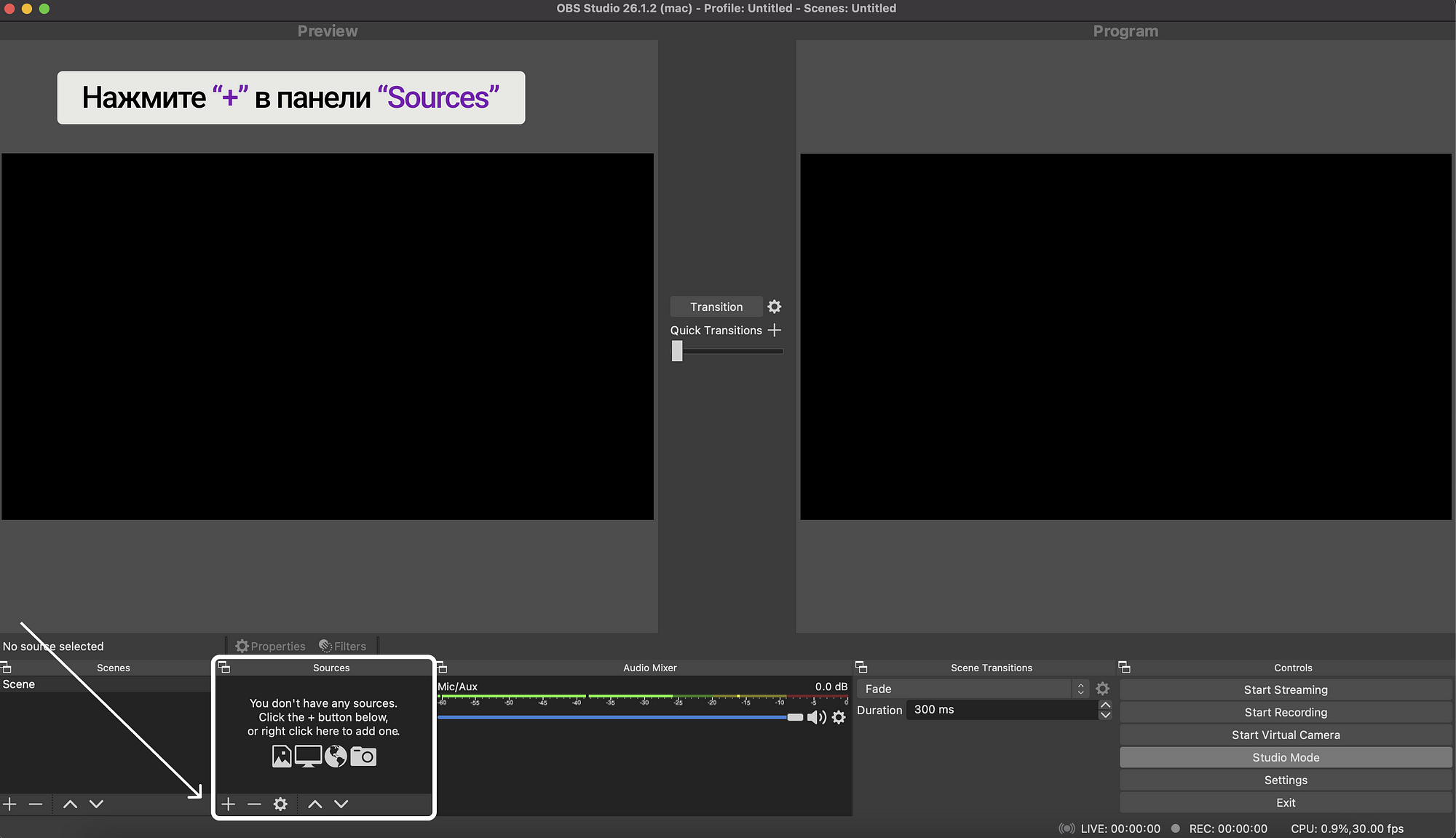Click the Transition button
The image size is (1456, 838).
tap(716, 307)
